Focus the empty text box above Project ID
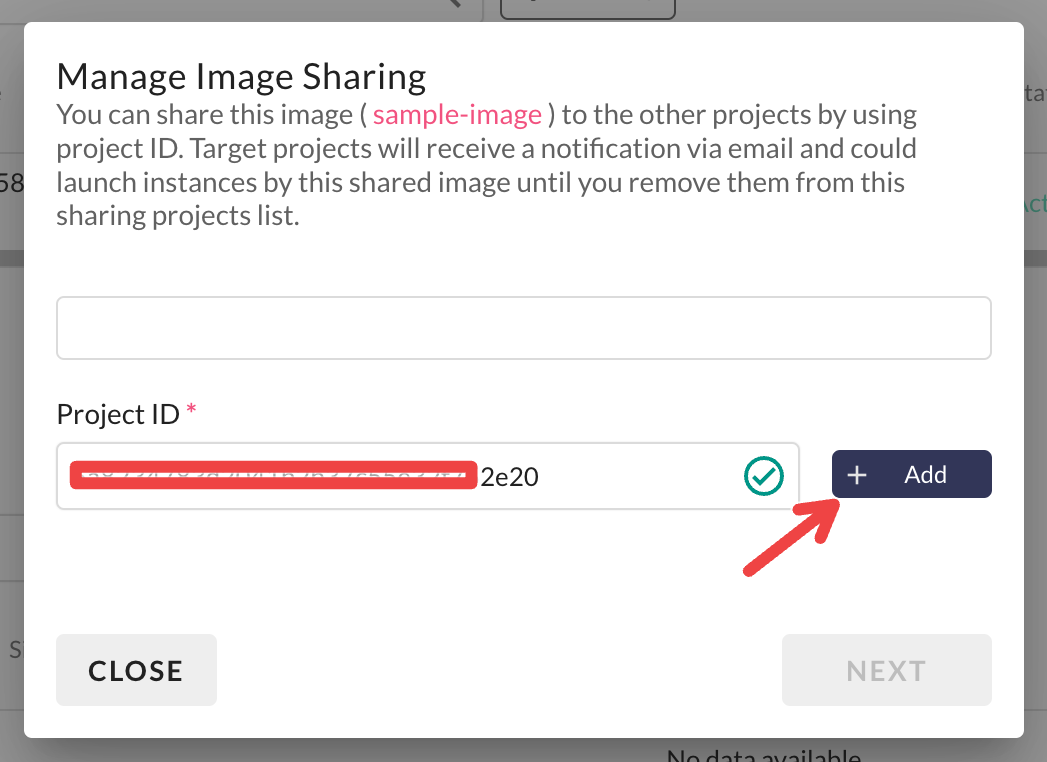This screenshot has width=1047, height=762. pyautogui.click(x=523, y=328)
